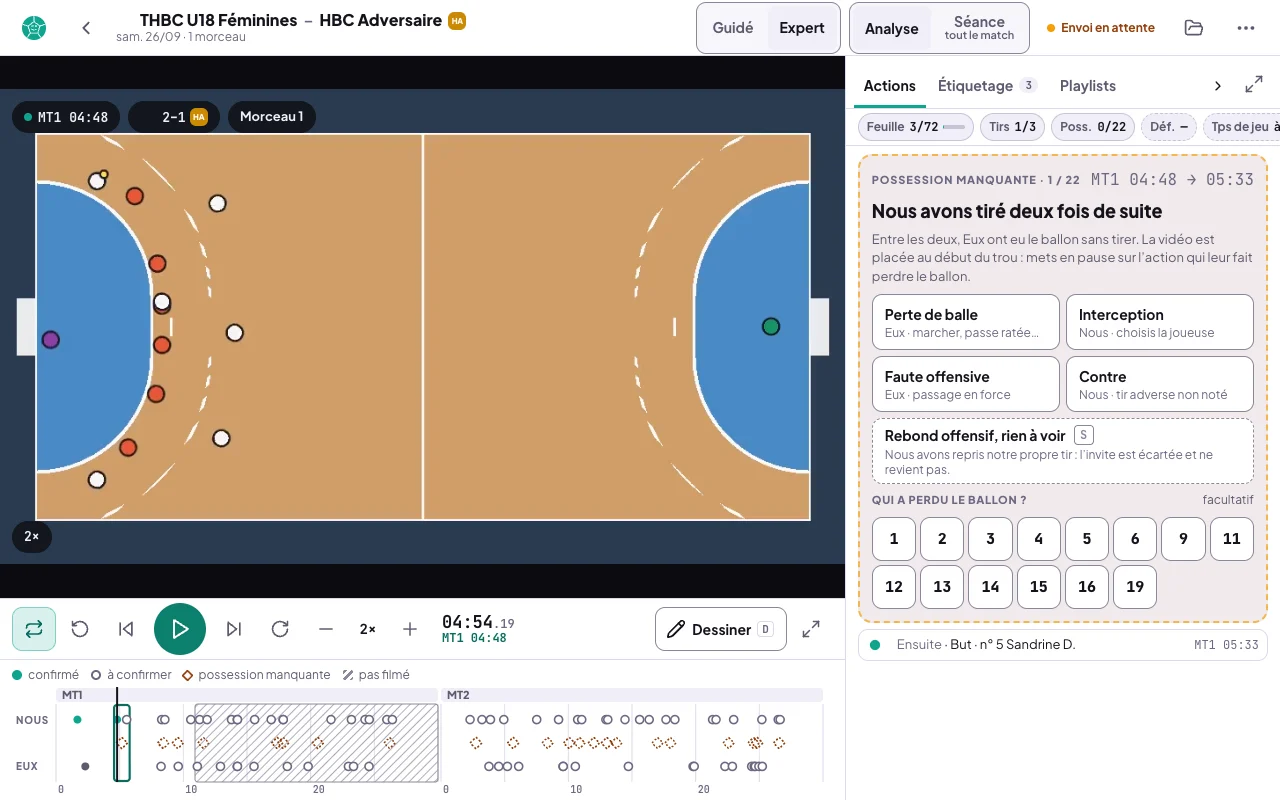Enter fullscreen video with expand arrows

point(811,629)
